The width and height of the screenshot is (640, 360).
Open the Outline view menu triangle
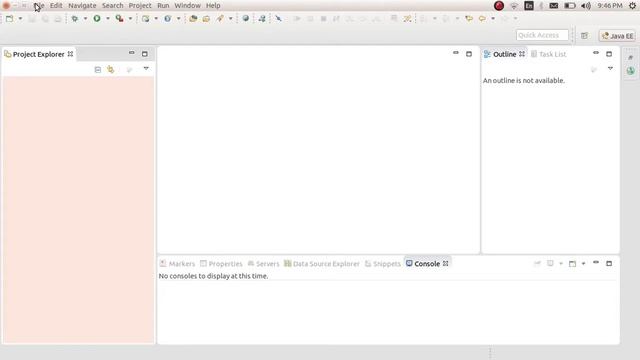[610, 69]
